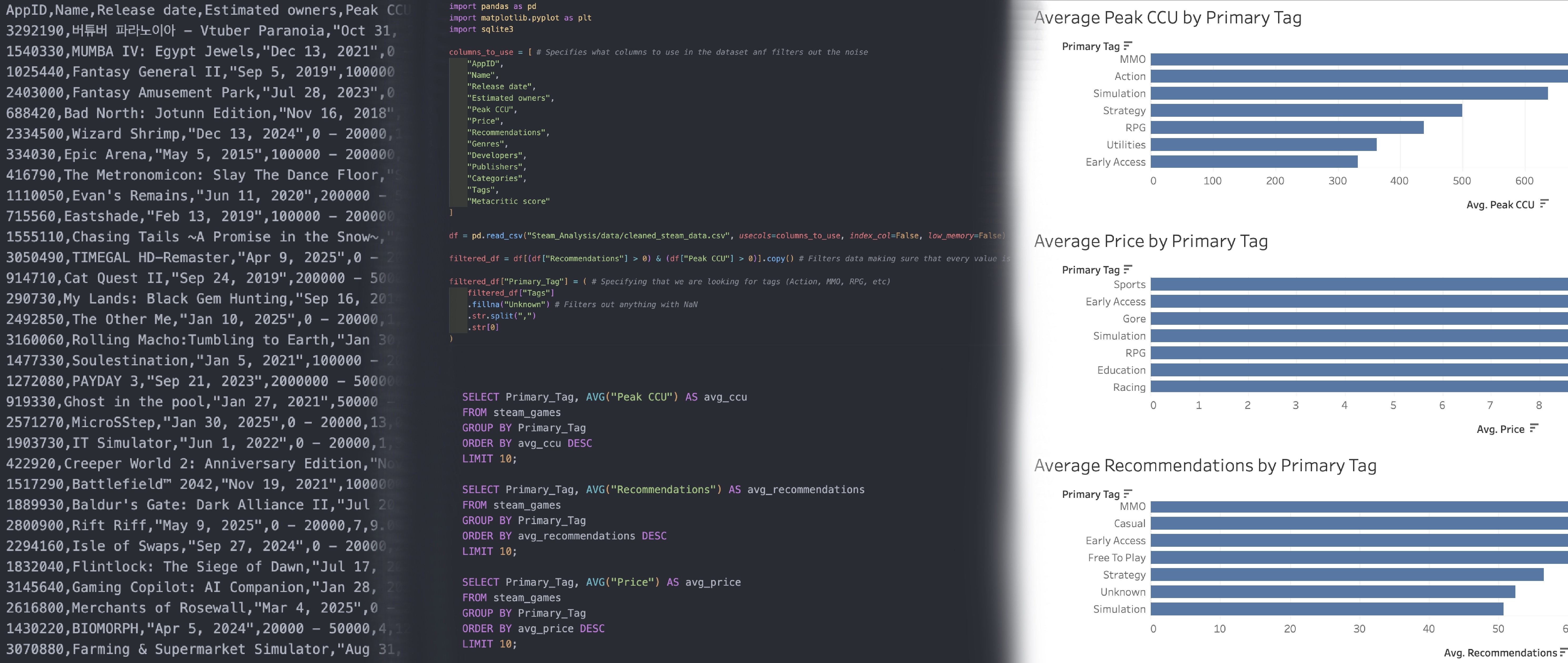Click the 'Early Access' label in the Price chart

1115,302
